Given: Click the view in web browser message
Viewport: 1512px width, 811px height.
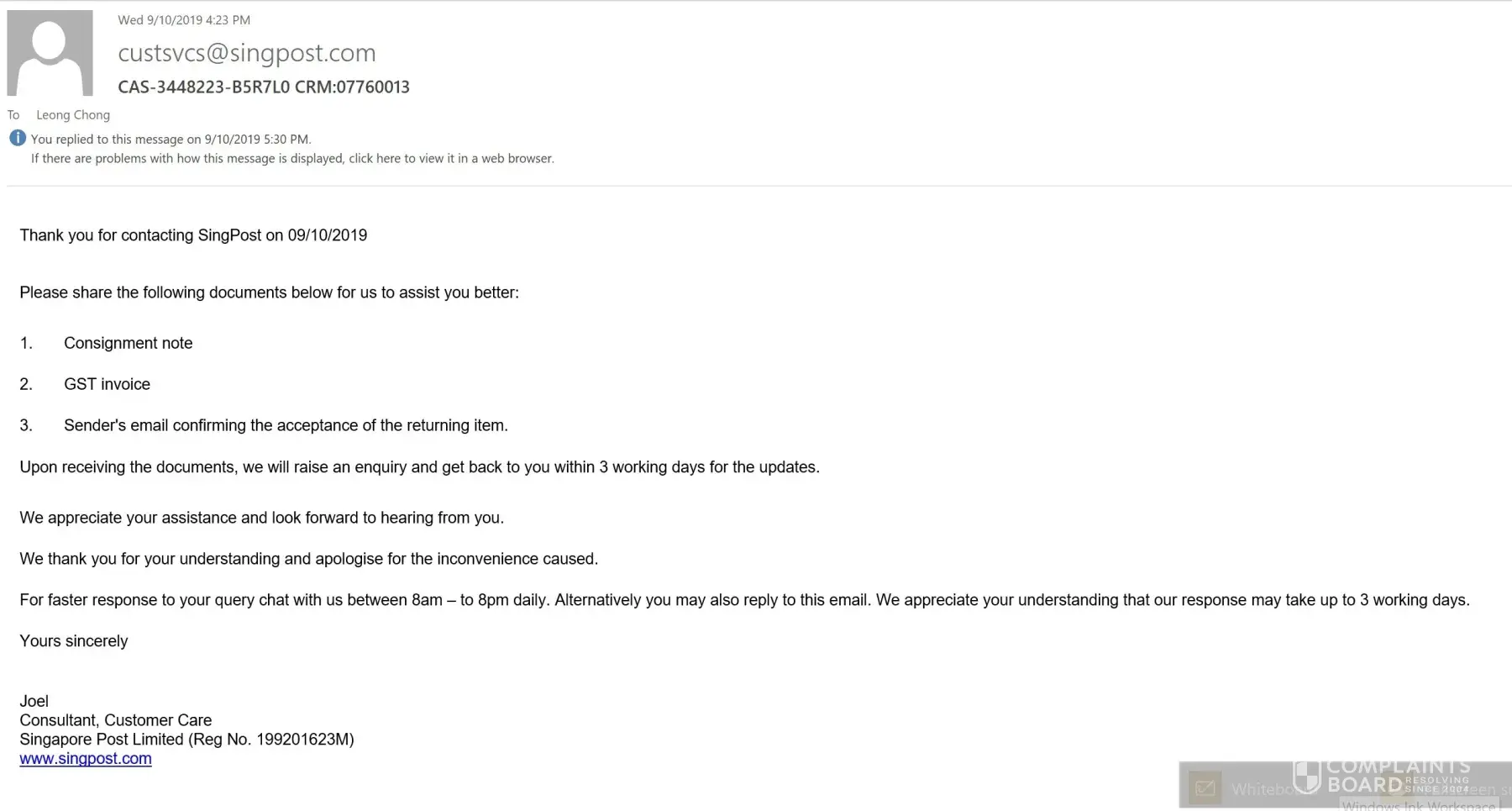Looking at the screenshot, I should [292, 159].
